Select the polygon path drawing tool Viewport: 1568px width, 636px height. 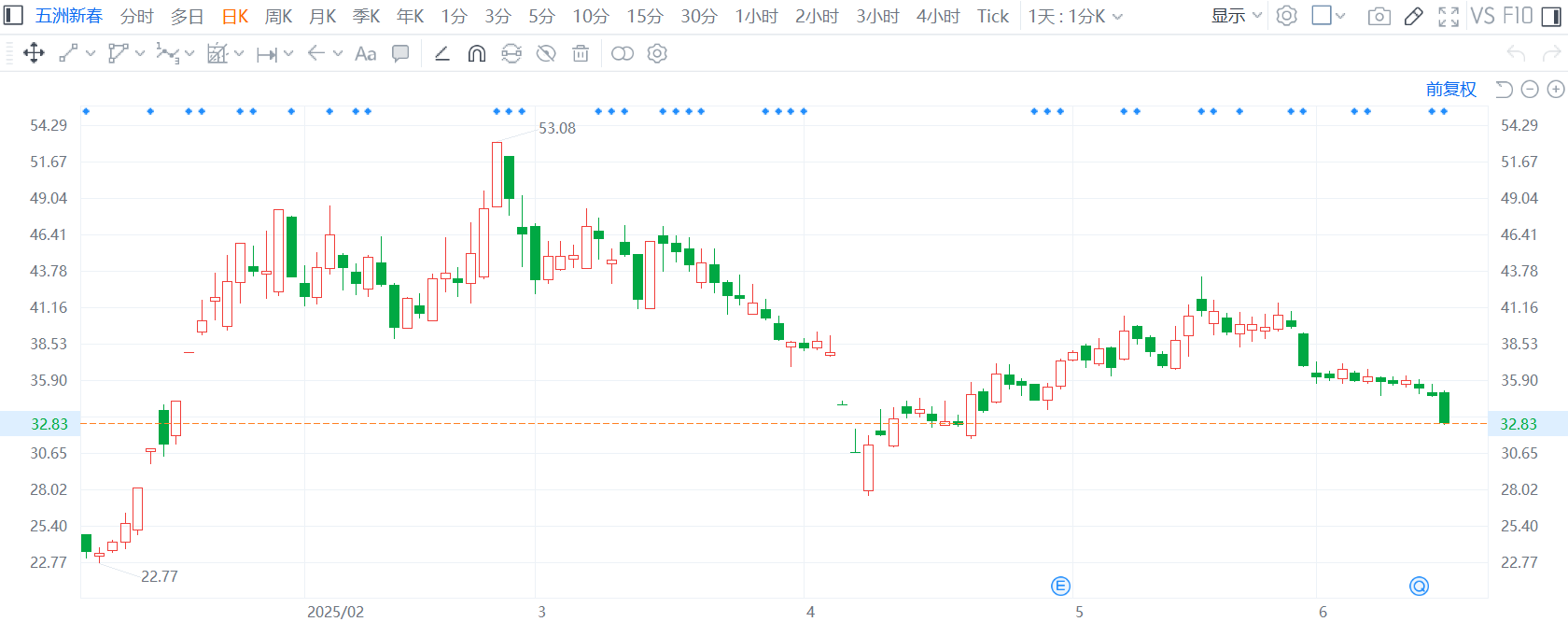pos(118,53)
